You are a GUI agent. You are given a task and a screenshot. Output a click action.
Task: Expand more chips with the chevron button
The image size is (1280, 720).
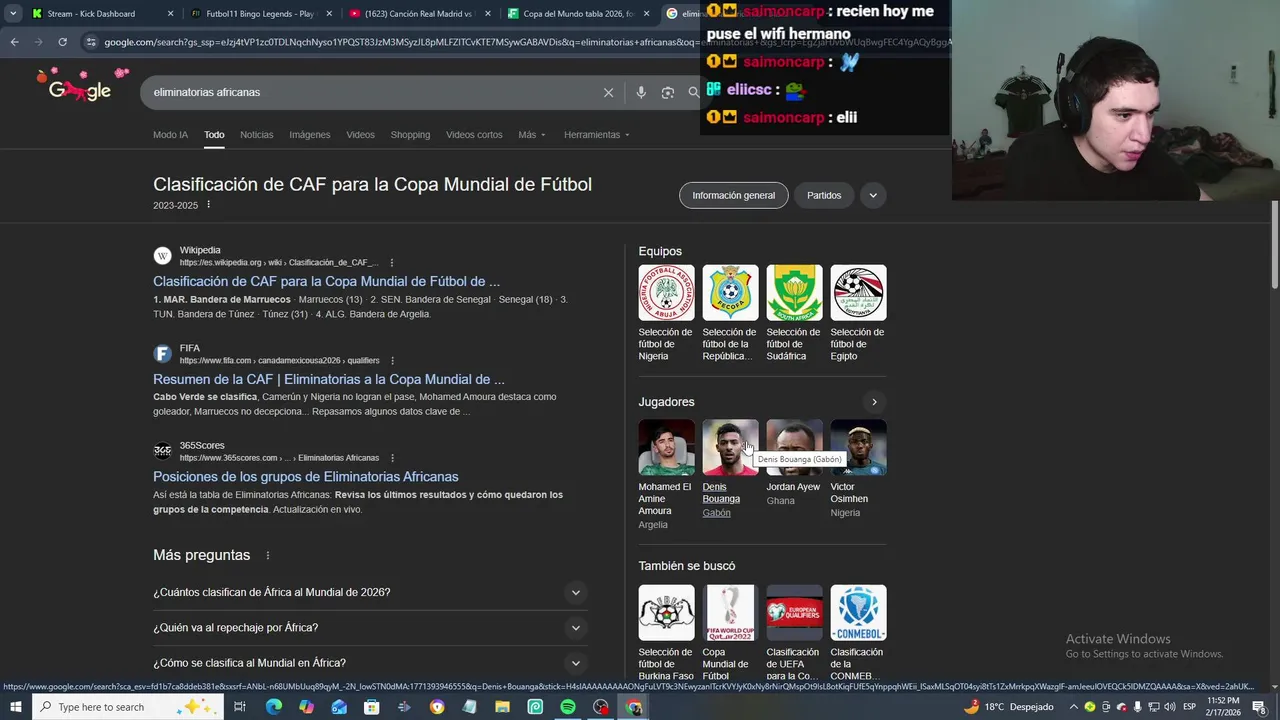point(873,195)
